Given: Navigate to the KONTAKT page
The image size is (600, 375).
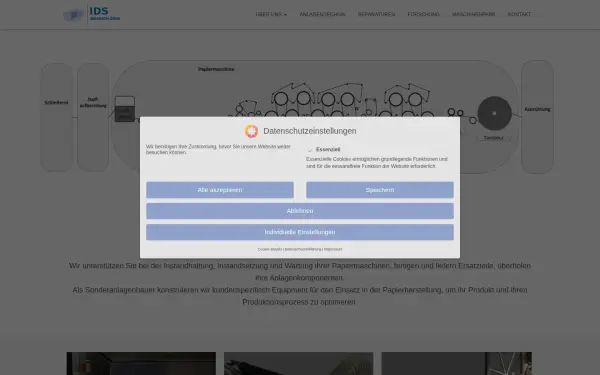Looking at the screenshot, I should tap(519, 14).
